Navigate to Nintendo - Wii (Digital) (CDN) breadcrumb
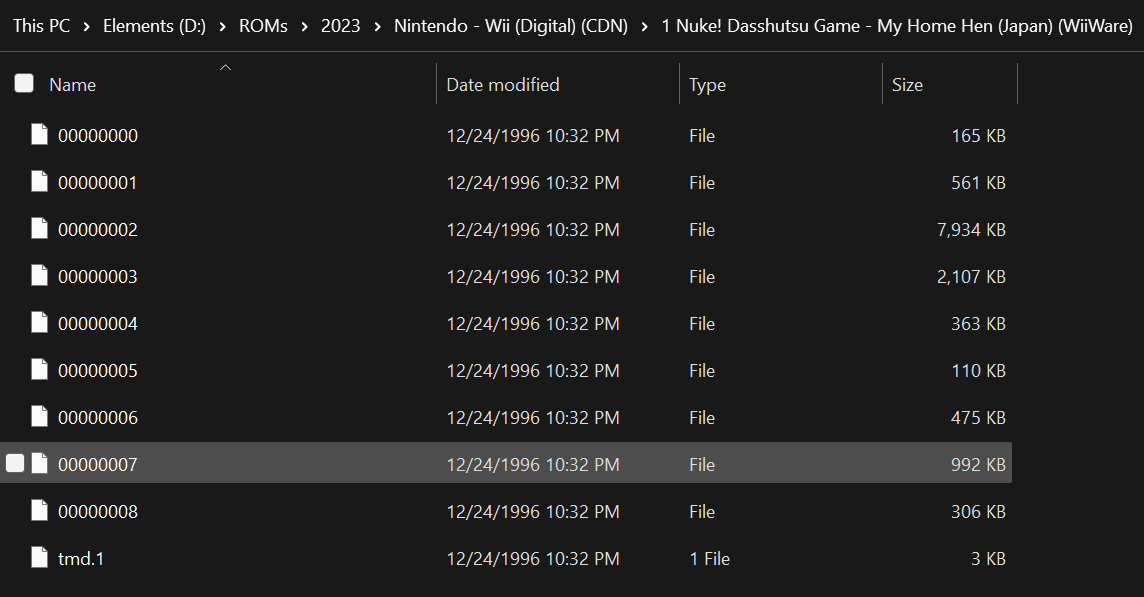Image resolution: width=1144 pixels, height=597 pixels. coord(511,26)
